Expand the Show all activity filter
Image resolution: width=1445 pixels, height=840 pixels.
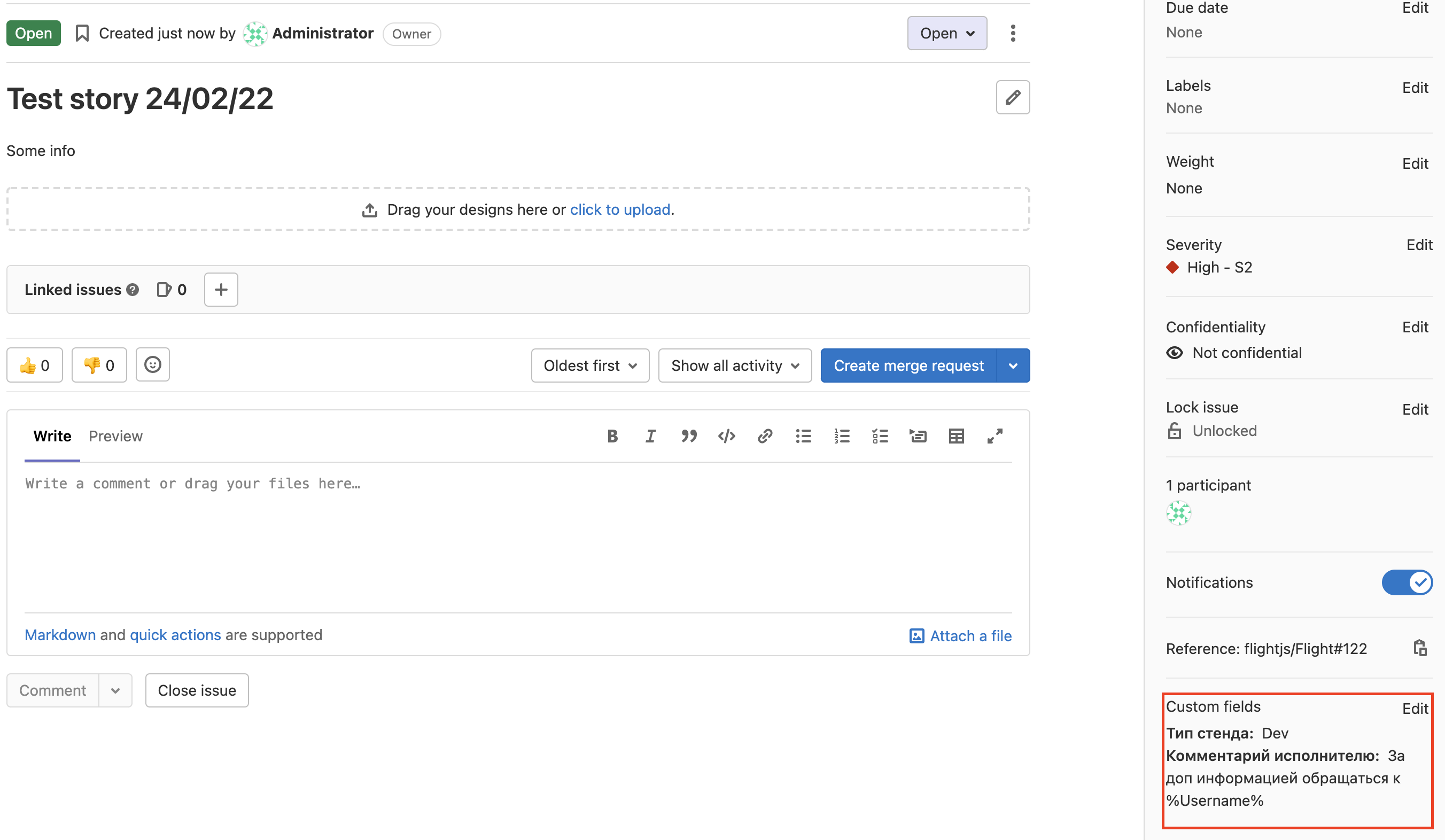[x=735, y=366]
